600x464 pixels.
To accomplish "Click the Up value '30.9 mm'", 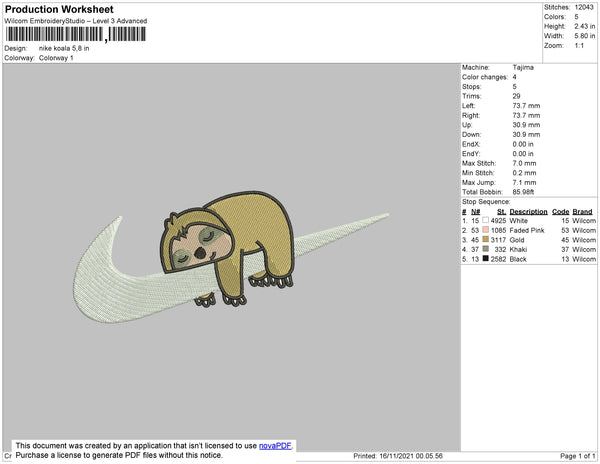I will pos(526,125).
